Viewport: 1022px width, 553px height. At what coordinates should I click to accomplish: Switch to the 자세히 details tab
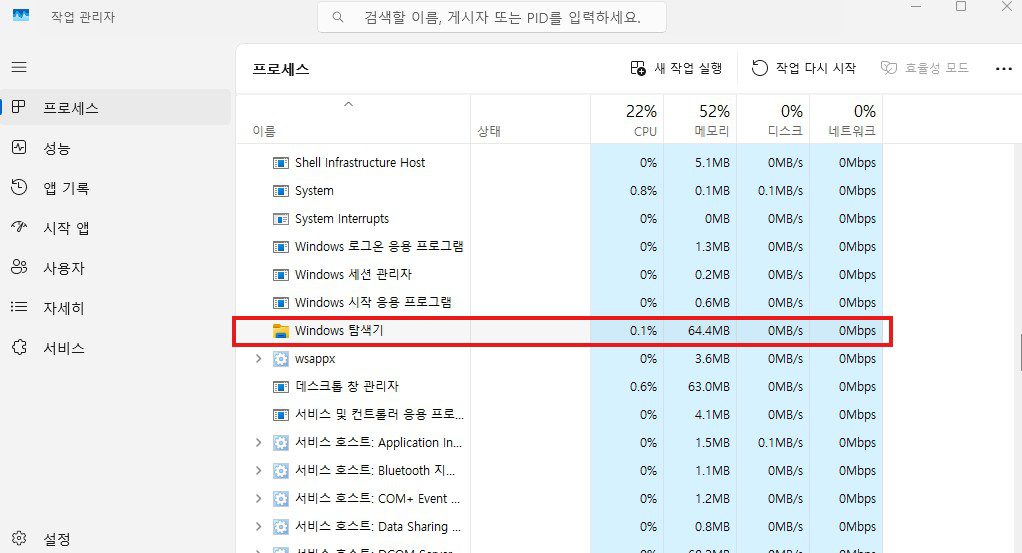pyautogui.click(x=63, y=308)
